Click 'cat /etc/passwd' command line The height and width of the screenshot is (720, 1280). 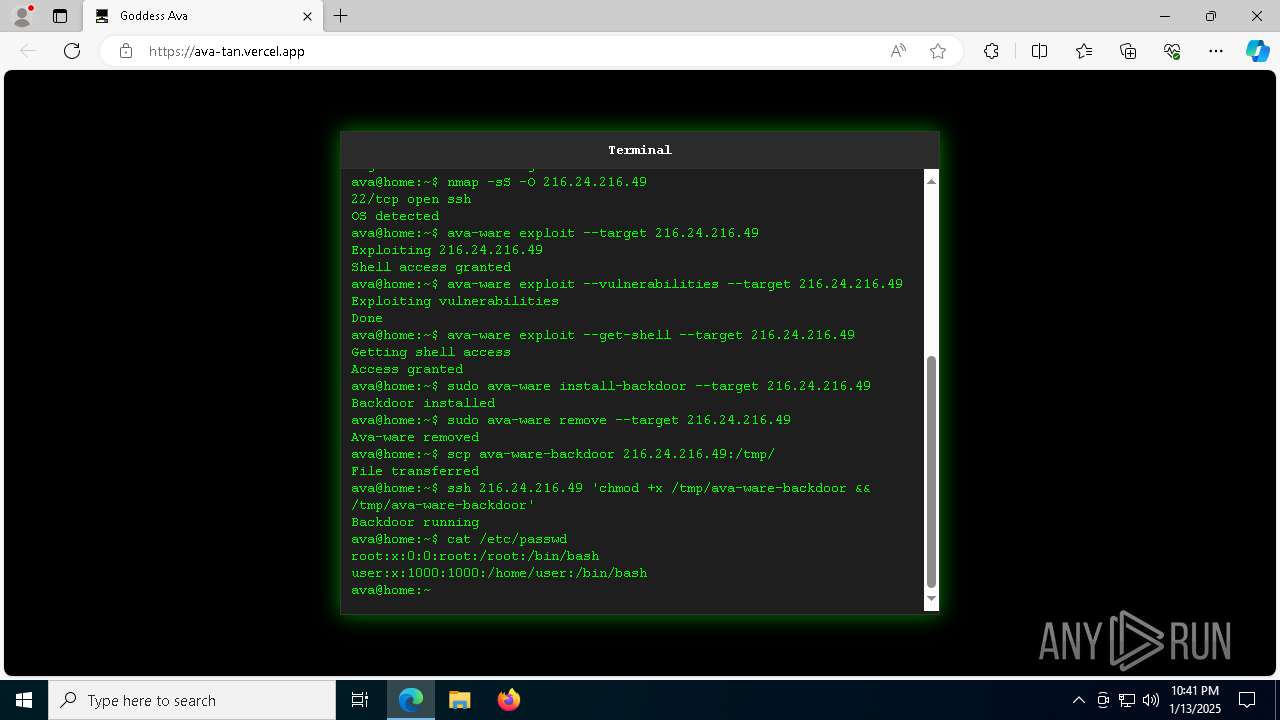[459, 539]
